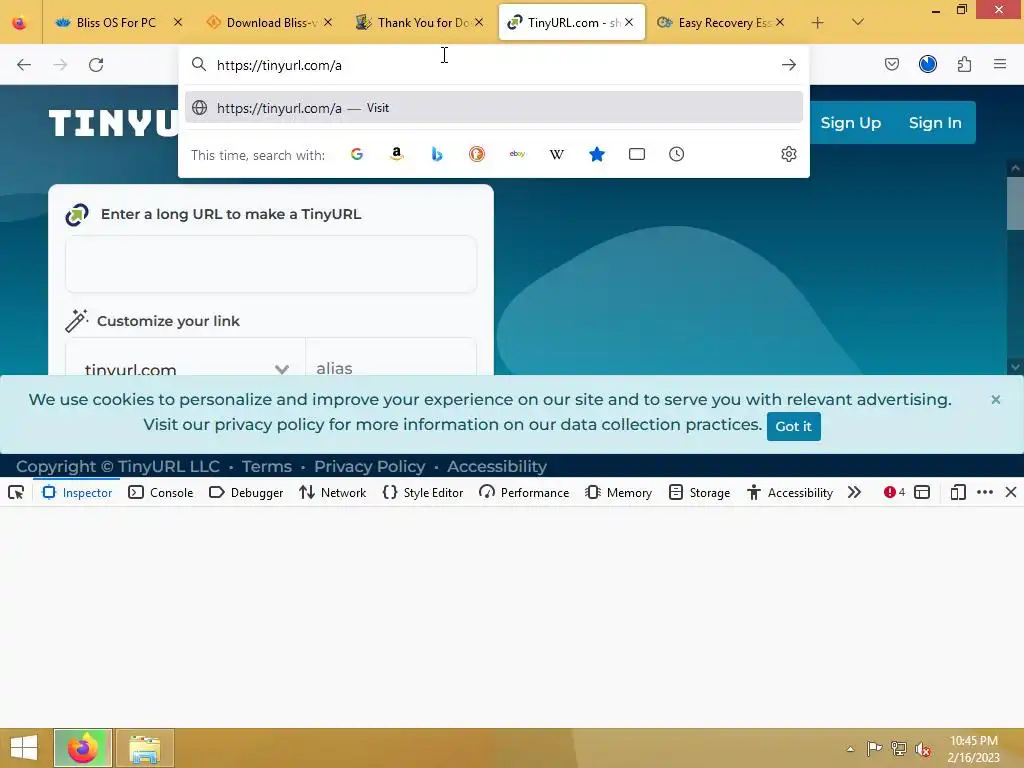This screenshot has height=768, width=1024.
Task: Go back with the browser back arrow
Action: pos(24,65)
